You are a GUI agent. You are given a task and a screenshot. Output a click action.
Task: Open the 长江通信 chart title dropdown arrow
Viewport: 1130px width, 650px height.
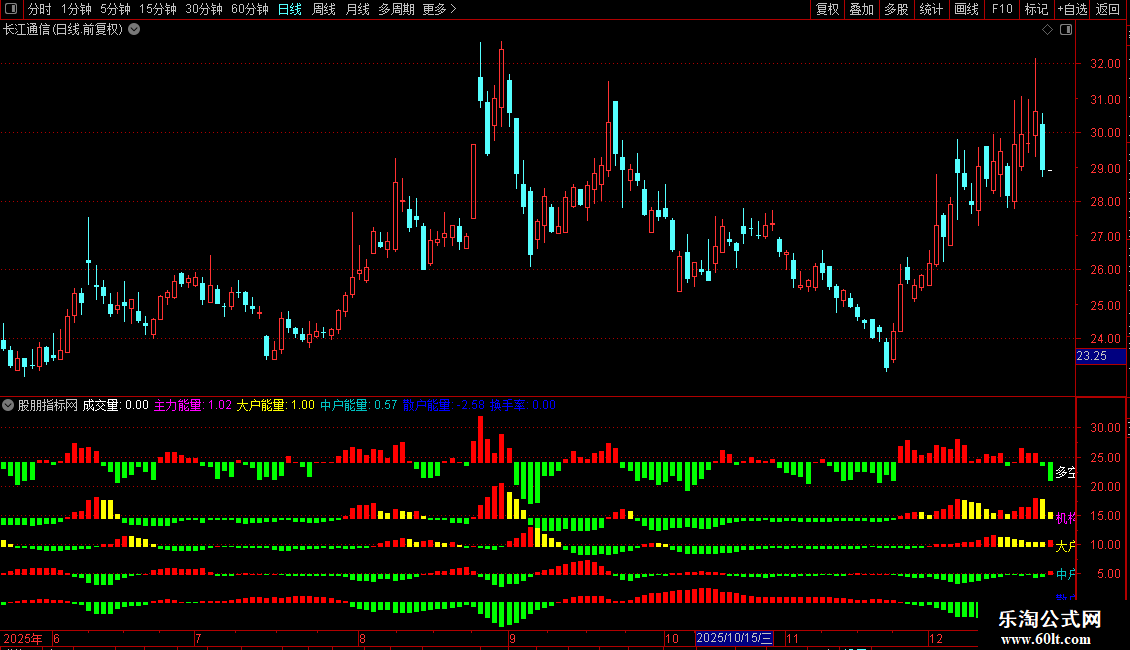134,30
